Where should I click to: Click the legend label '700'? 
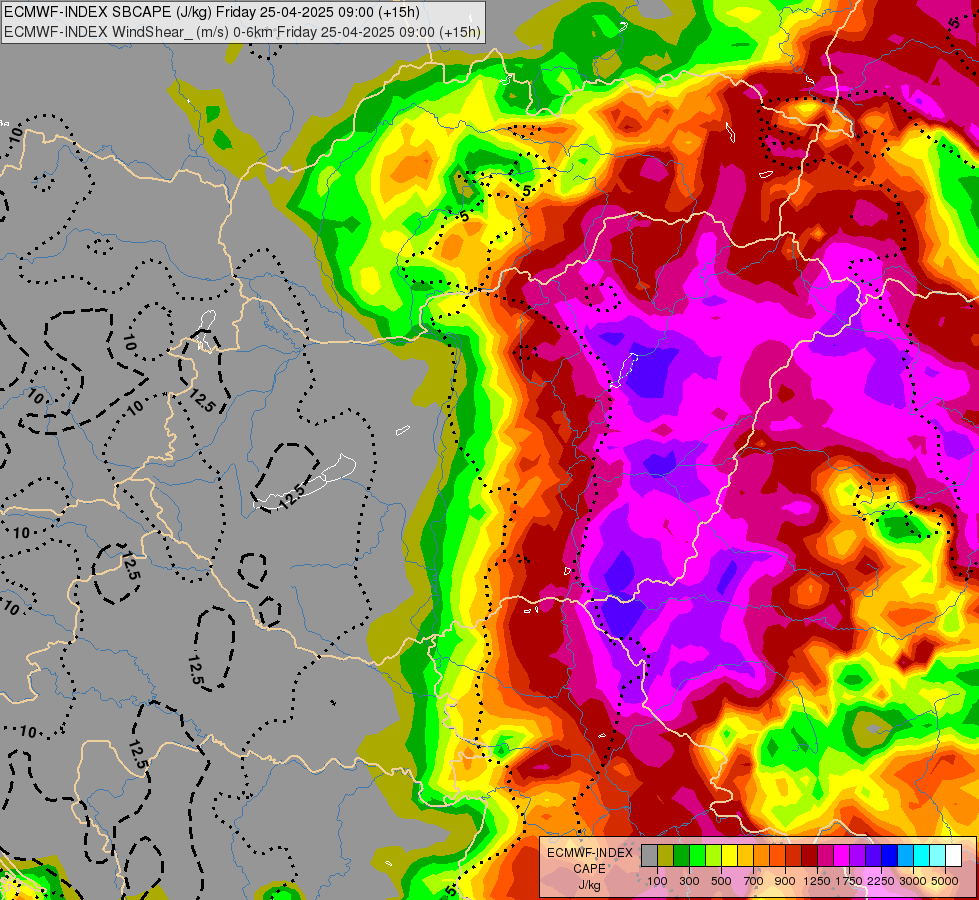tap(754, 881)
